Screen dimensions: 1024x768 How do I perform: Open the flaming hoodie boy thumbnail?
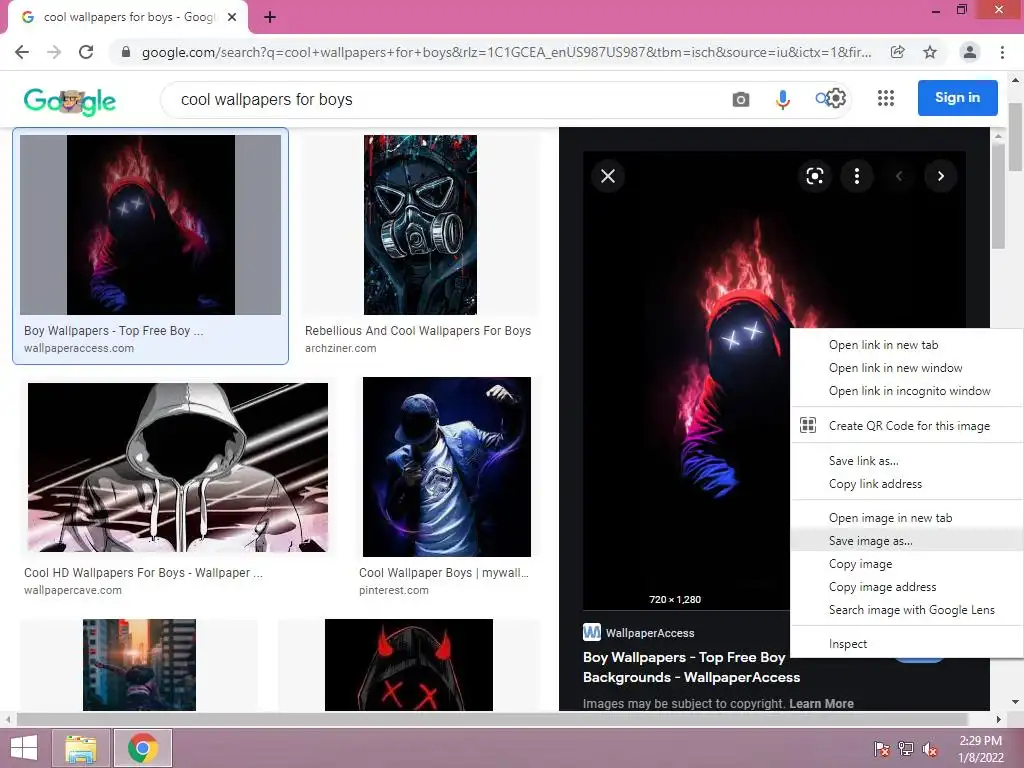coord(151,225)
